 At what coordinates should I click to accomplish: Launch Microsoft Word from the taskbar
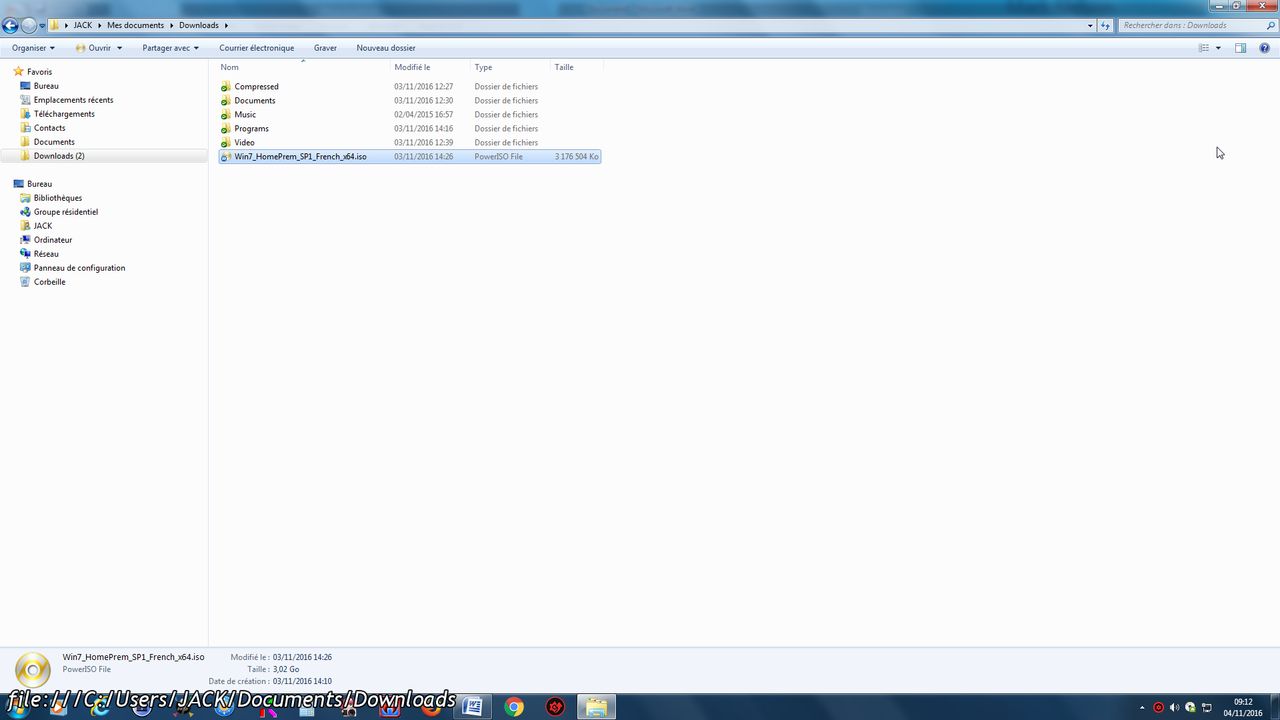[471, 707]
